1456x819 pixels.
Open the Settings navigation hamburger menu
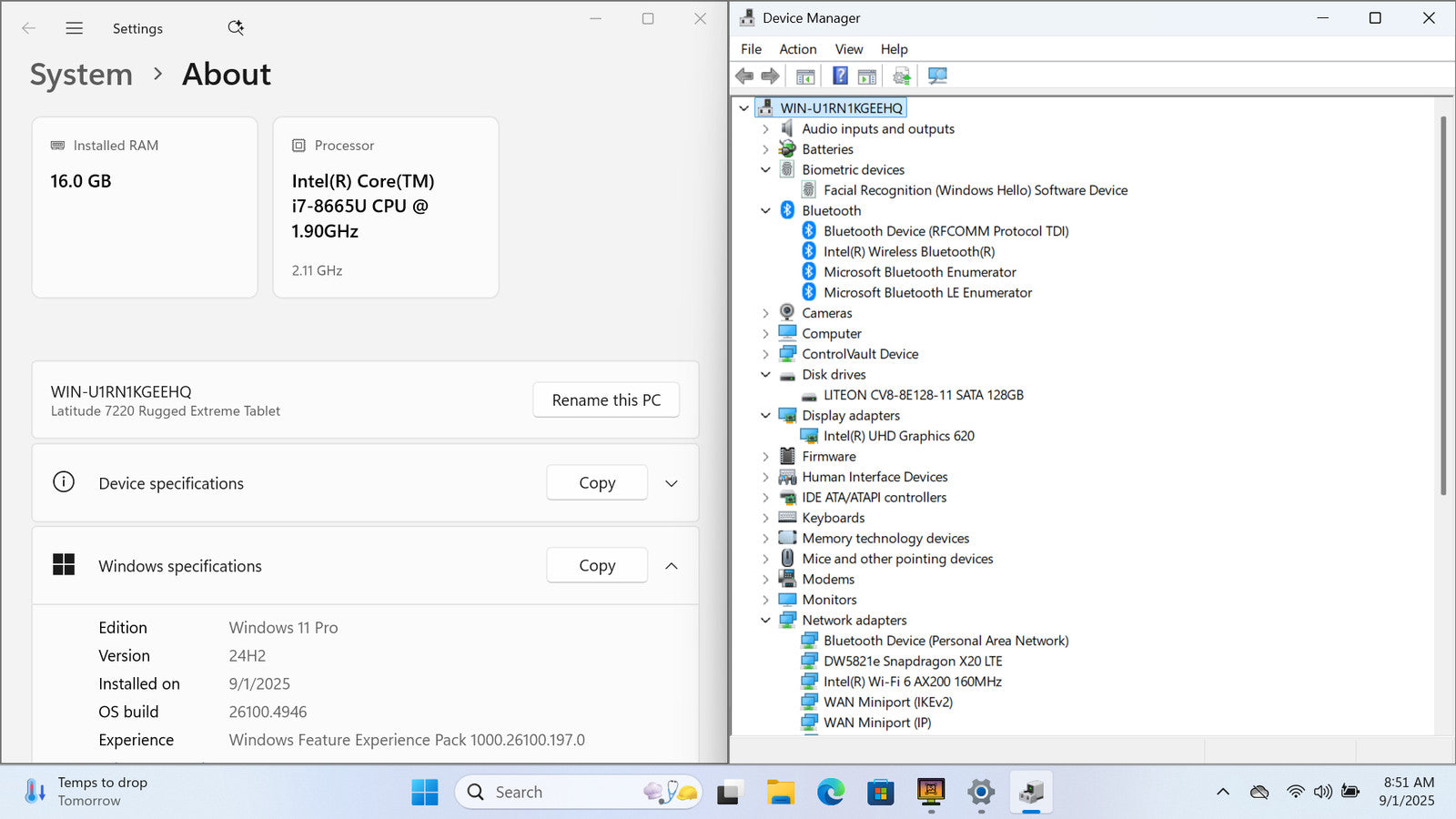click(75, 28)
